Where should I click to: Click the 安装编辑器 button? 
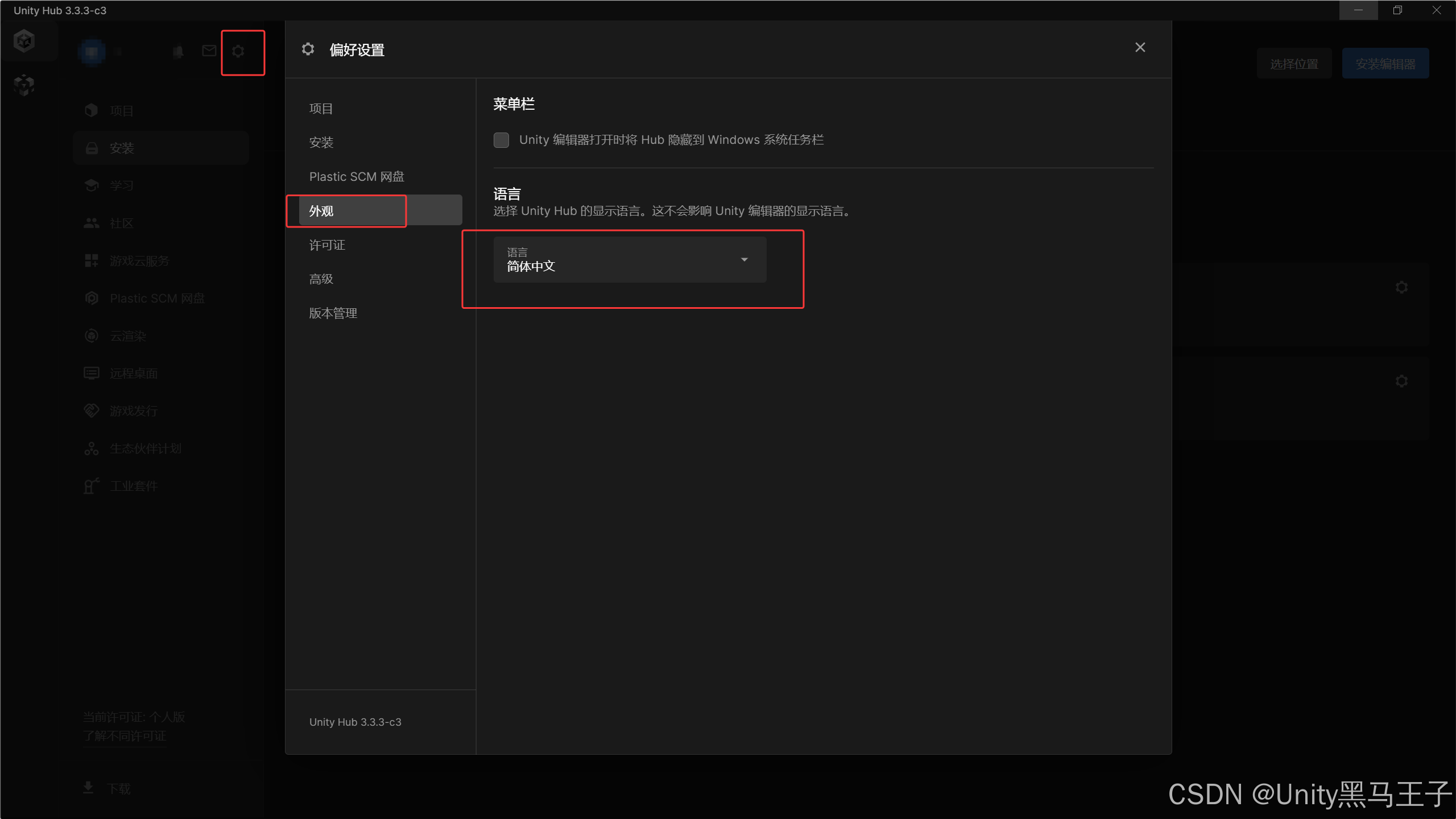[1385, 64]
